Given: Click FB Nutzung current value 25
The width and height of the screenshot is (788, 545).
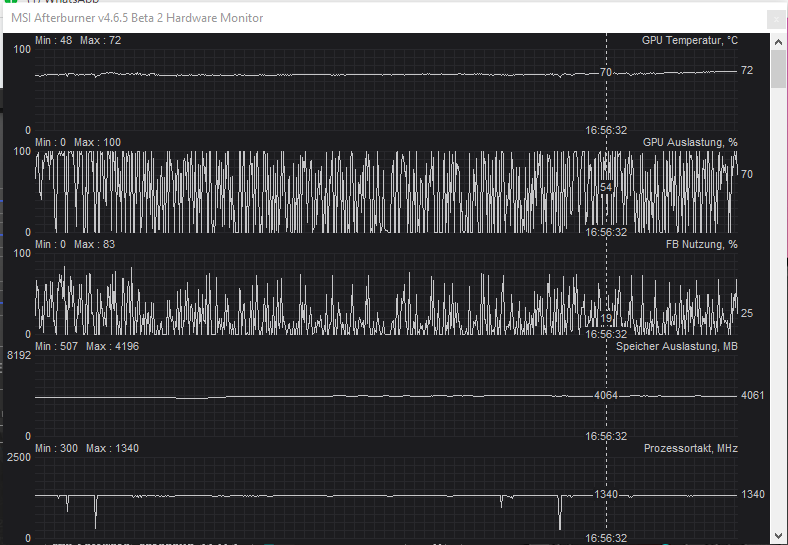Looking at the screenshot, I should pos(747,313).
